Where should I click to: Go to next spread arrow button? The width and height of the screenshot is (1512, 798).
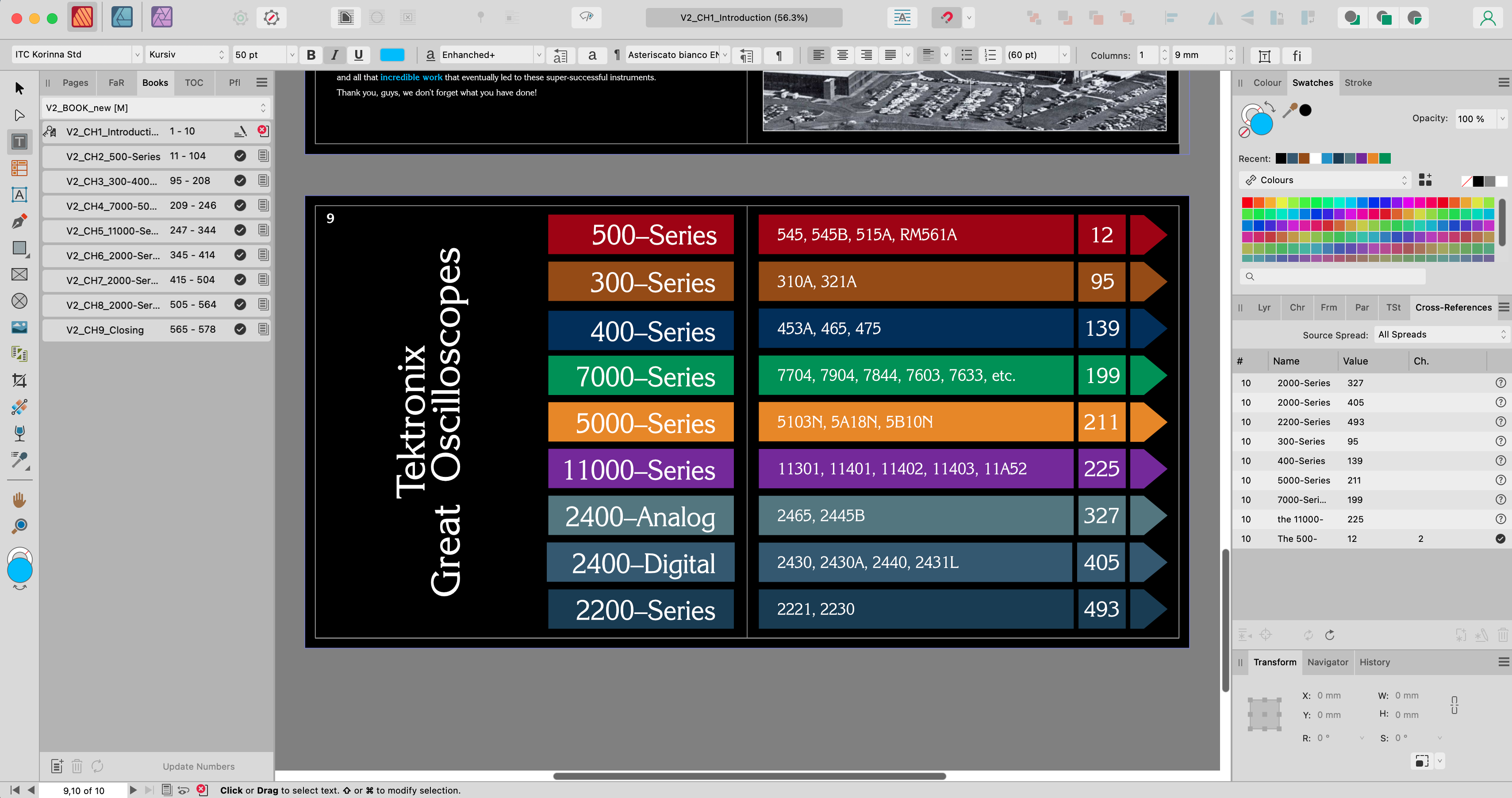coord(133,790)
